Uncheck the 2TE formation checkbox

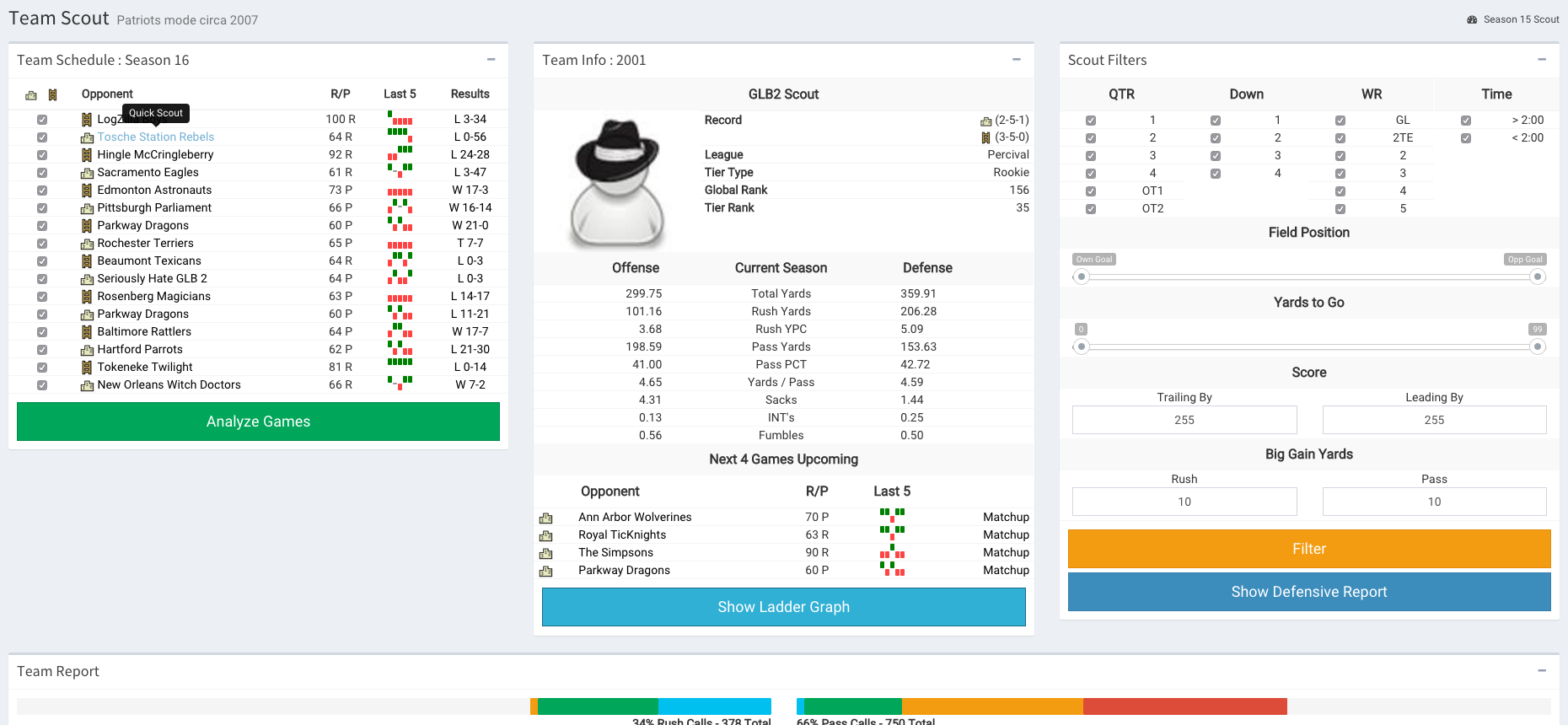pyautogui.click(x=1340, y=138)
